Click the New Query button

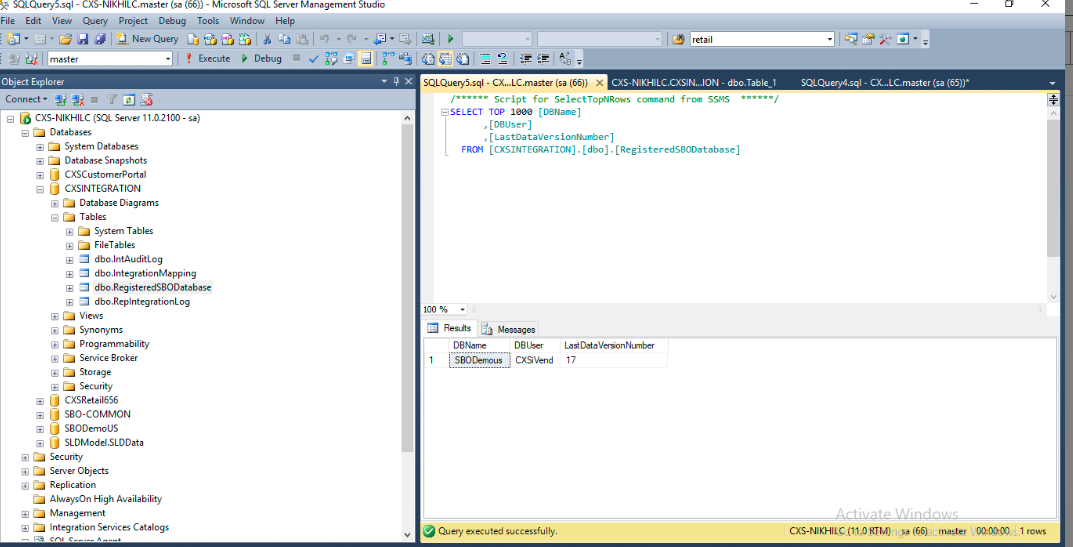point(147,39)
